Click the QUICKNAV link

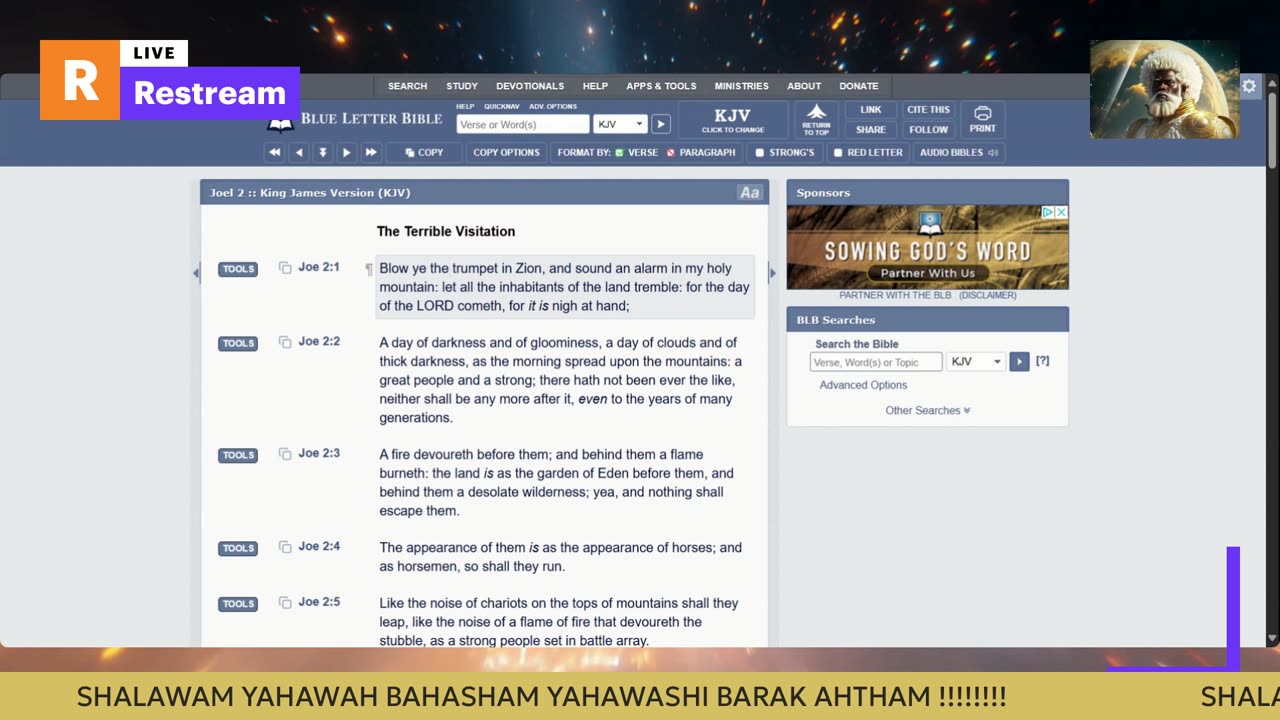502,106
